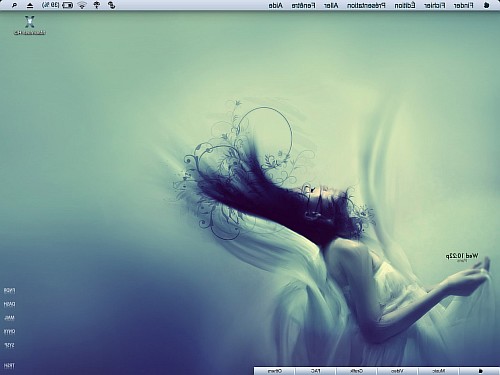Click the TRSH launcher label
This screenshot has height=375, width=500.
[x=10, y=366]
